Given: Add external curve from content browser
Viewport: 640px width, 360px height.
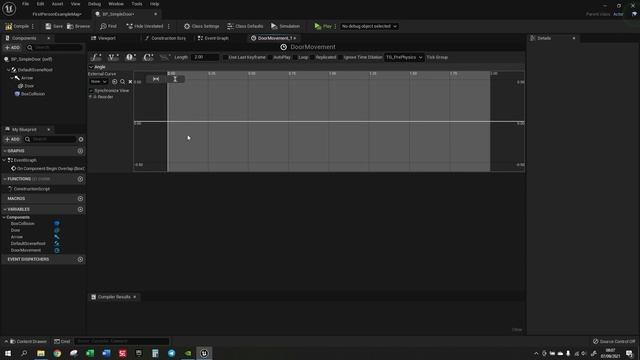Looking at the screenshot, I should (x=165, y=57).
